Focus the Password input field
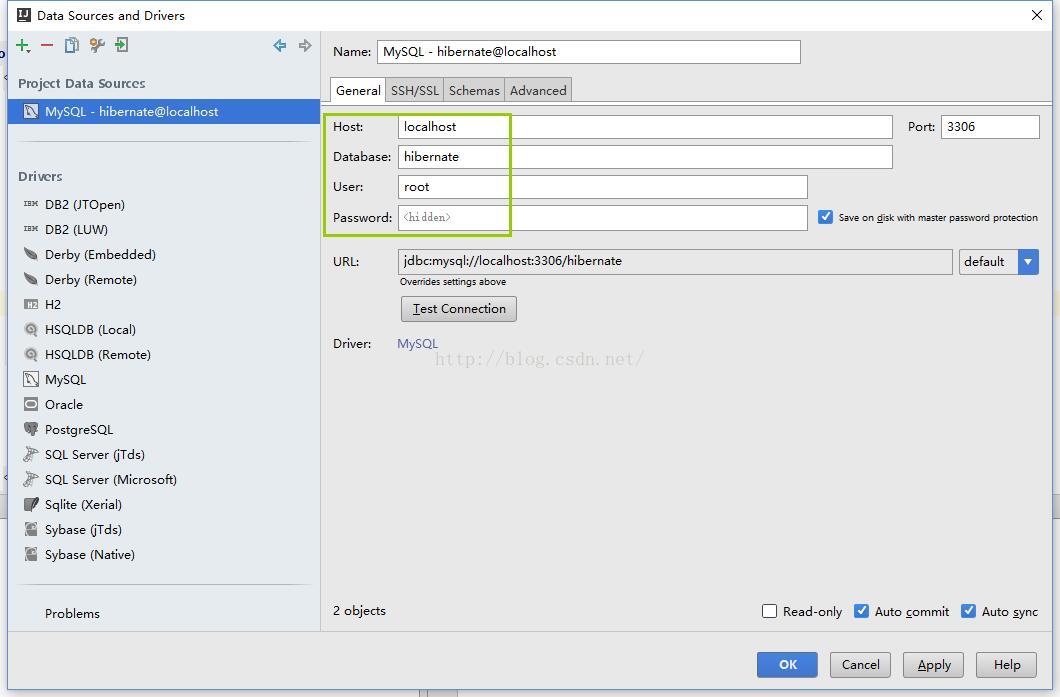 tap(602, 218)
